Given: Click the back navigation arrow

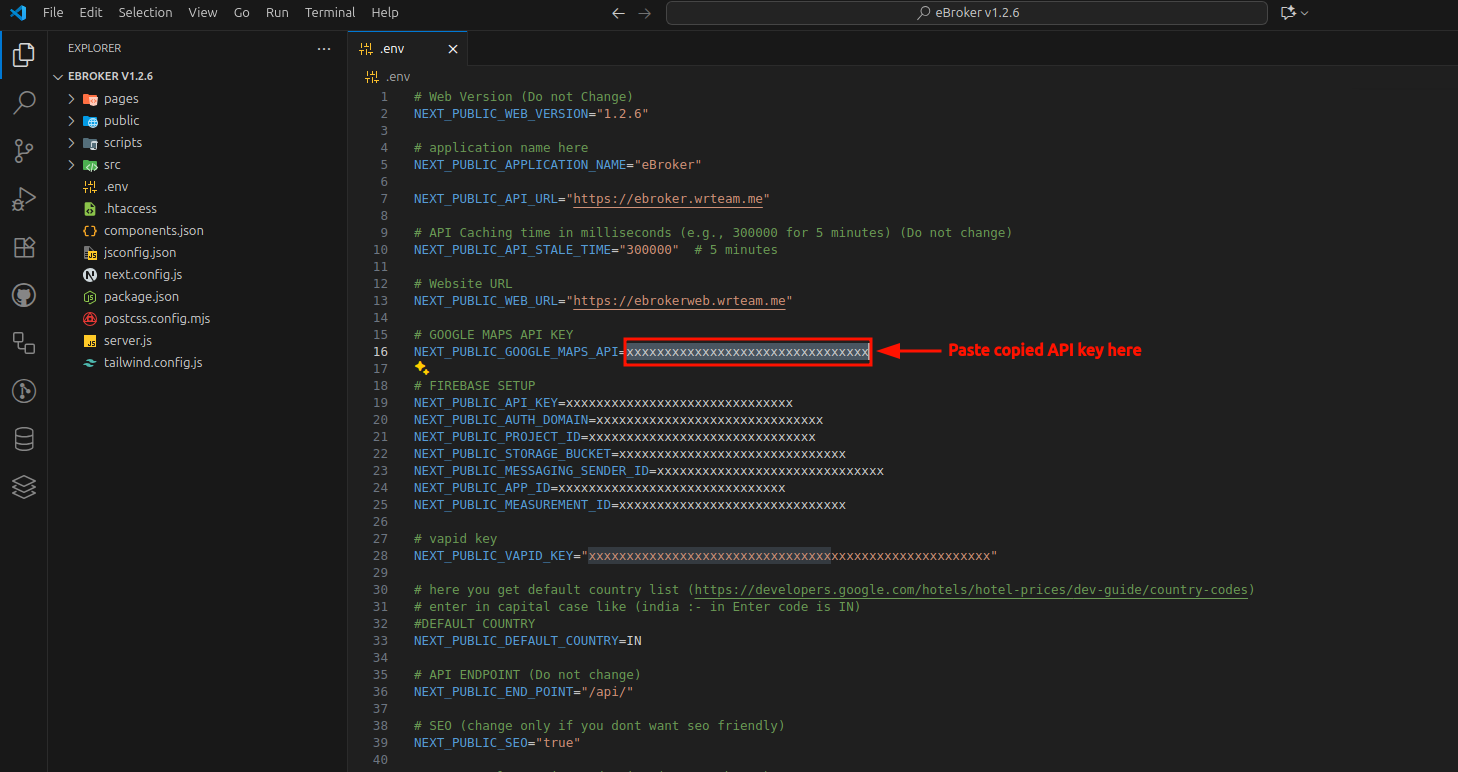Looking at the screenshot, I should 617,14.
